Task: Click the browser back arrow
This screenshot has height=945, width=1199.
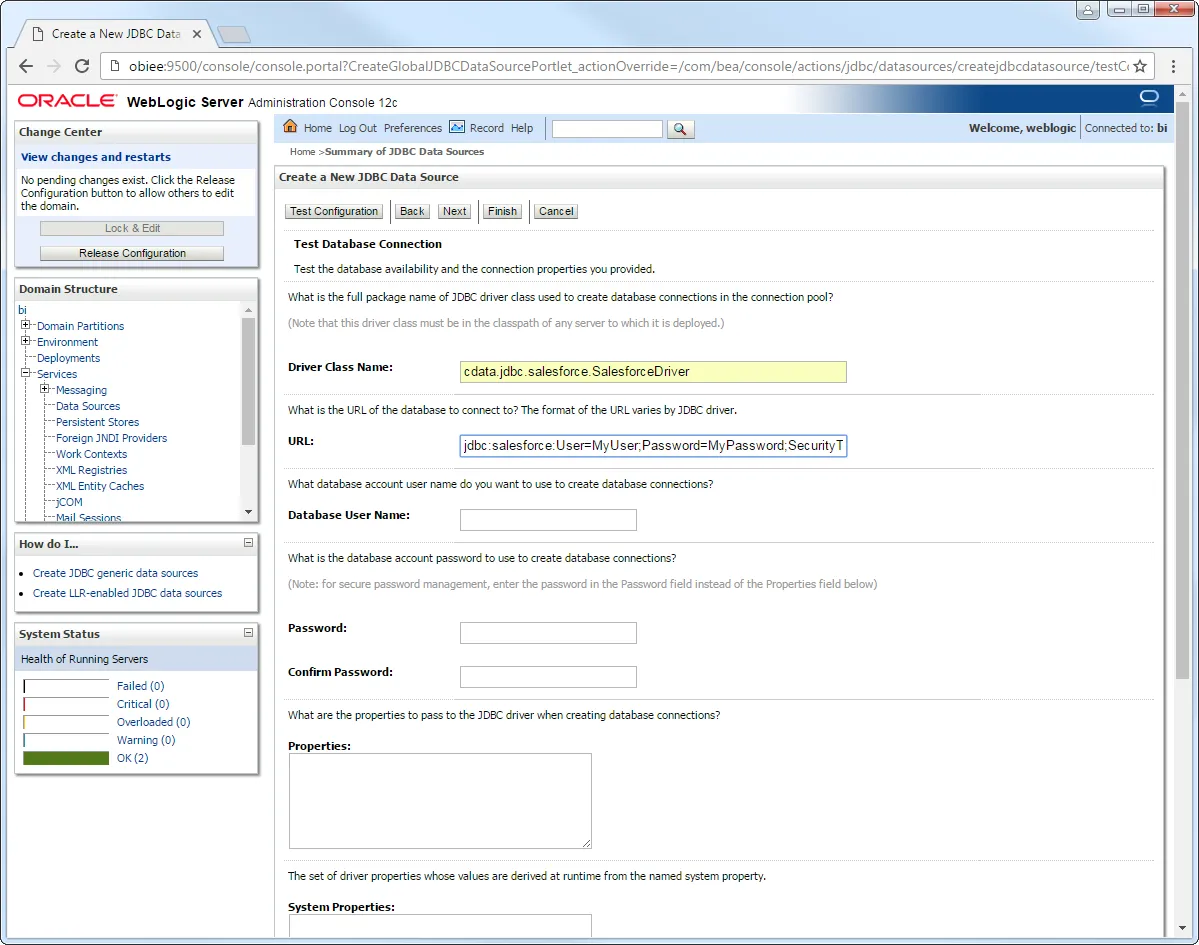Action: [25, 65]
